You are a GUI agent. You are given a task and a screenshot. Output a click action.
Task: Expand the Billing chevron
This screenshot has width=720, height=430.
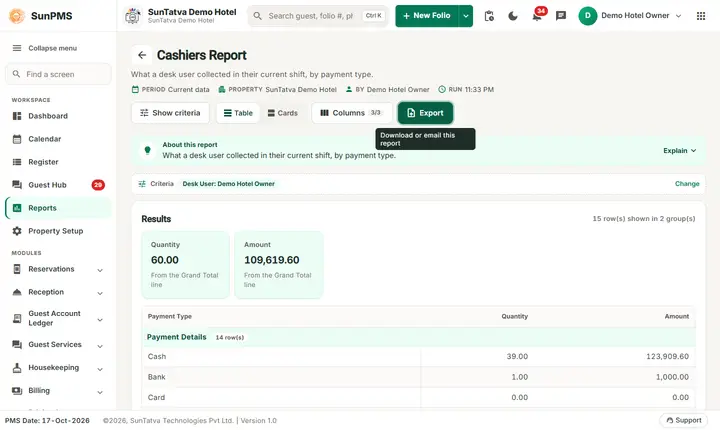(100, 391)
